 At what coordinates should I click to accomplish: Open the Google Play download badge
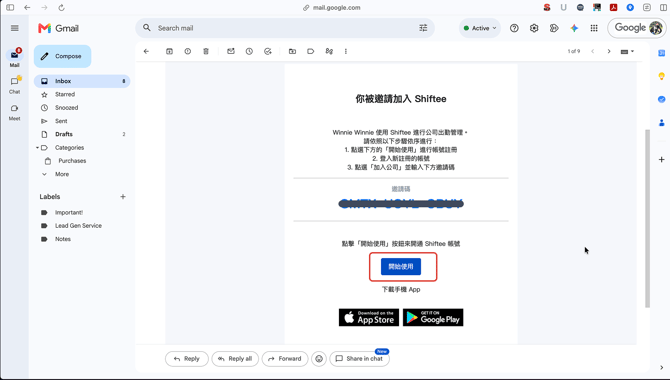tap(433, 318)
